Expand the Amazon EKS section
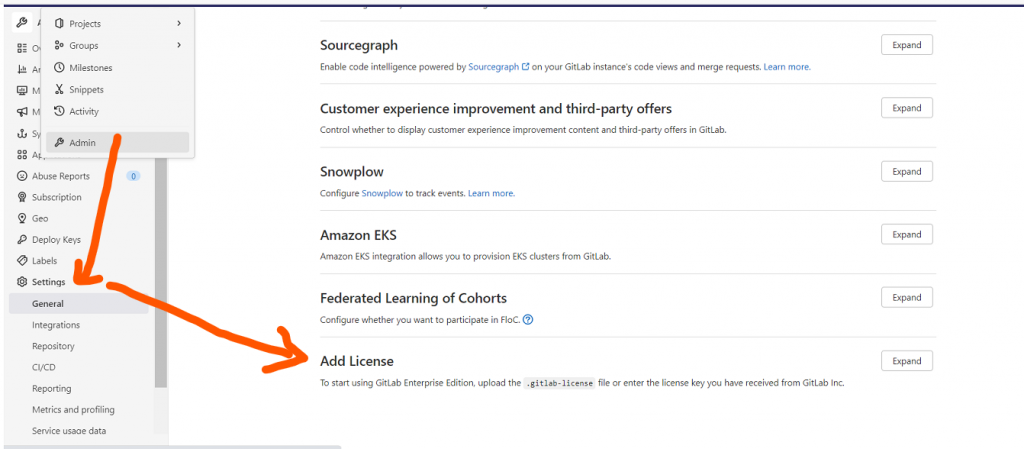Image resolution: width=1024 pixels, height=449 pixels. pos(906,234)
